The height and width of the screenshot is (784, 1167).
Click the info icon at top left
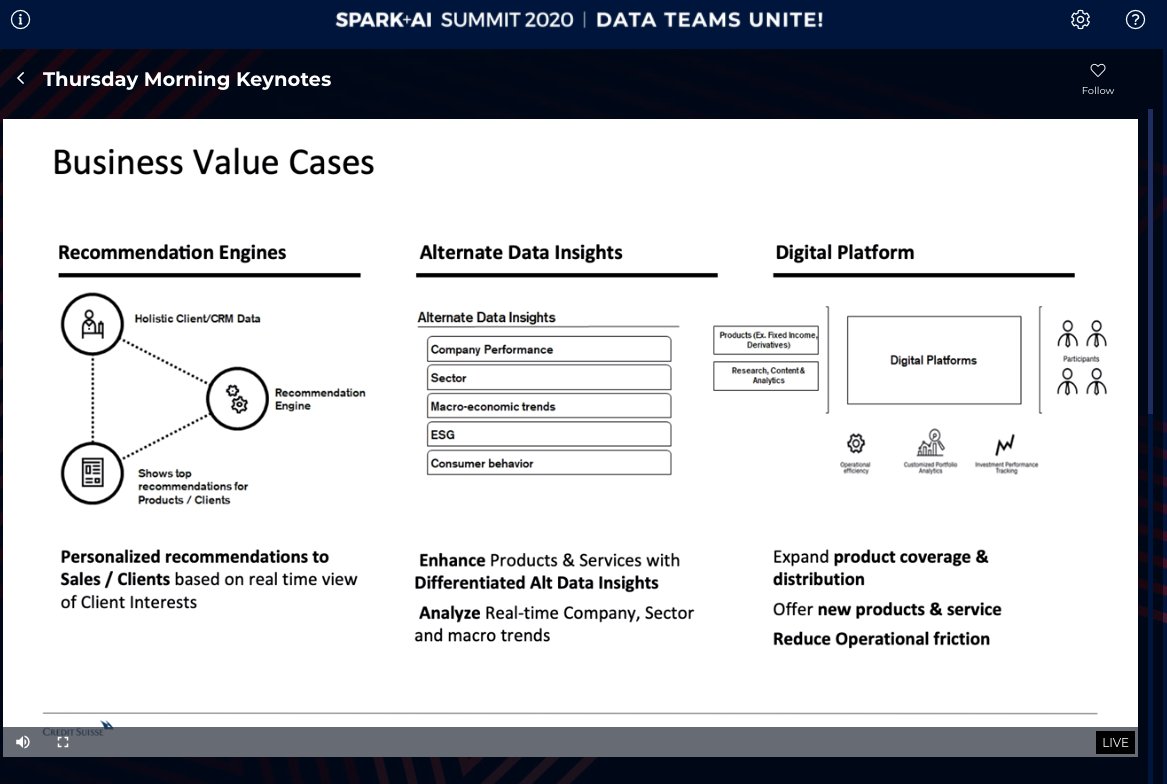(22, 17)
